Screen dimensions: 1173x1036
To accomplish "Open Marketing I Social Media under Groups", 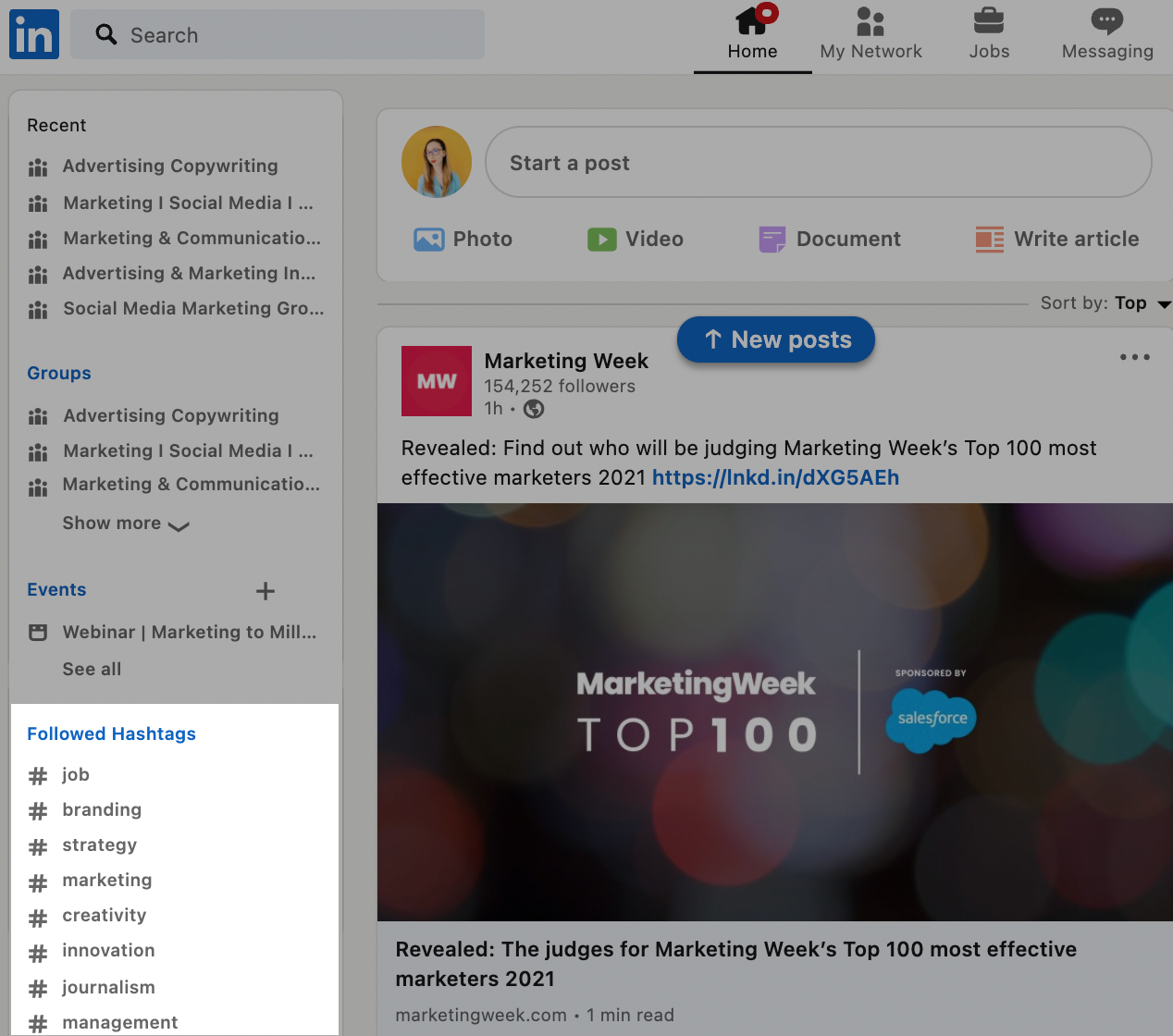I will click(189, 450).
